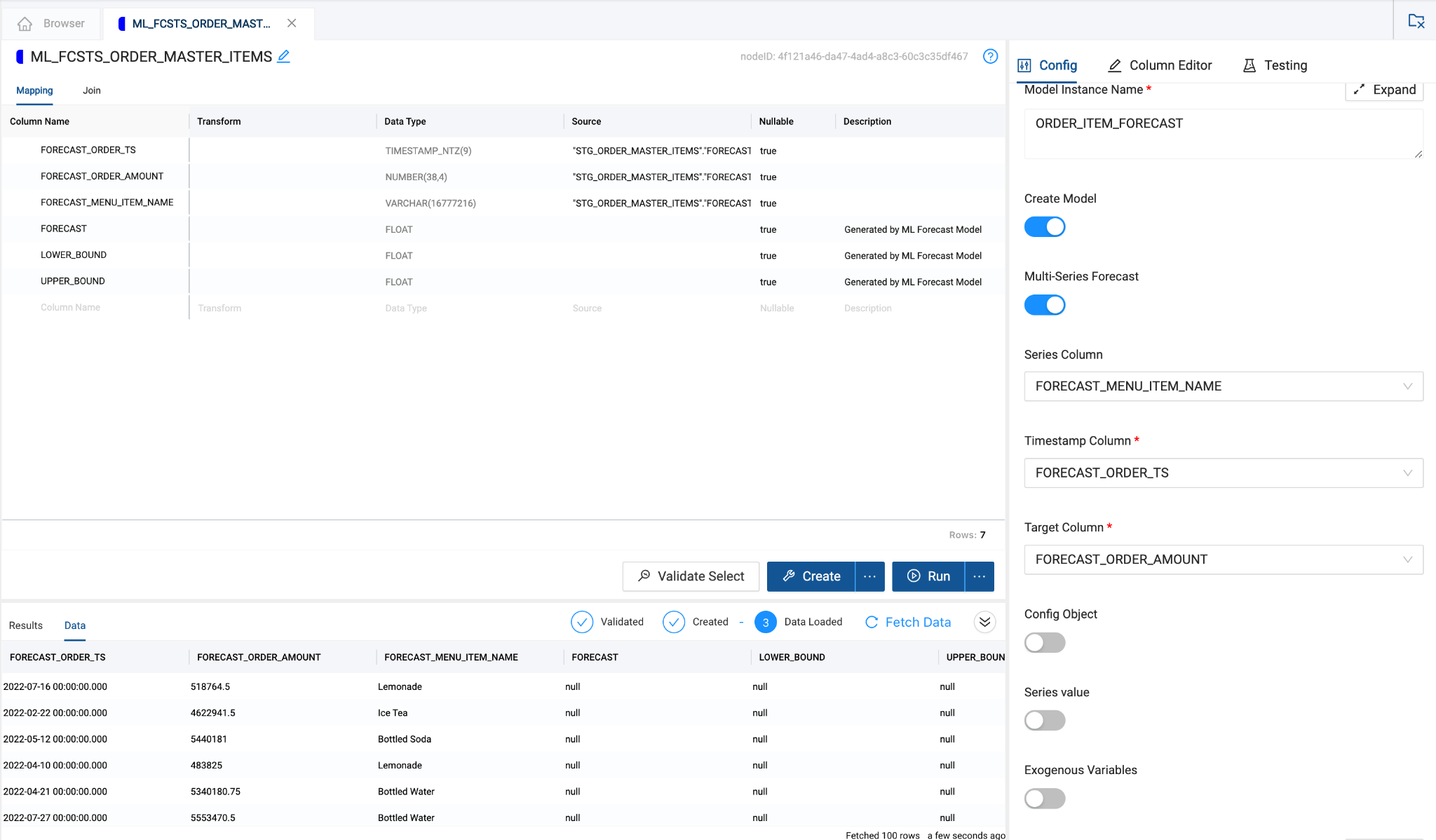Open the Column Editor tab

click(1160, 65)
